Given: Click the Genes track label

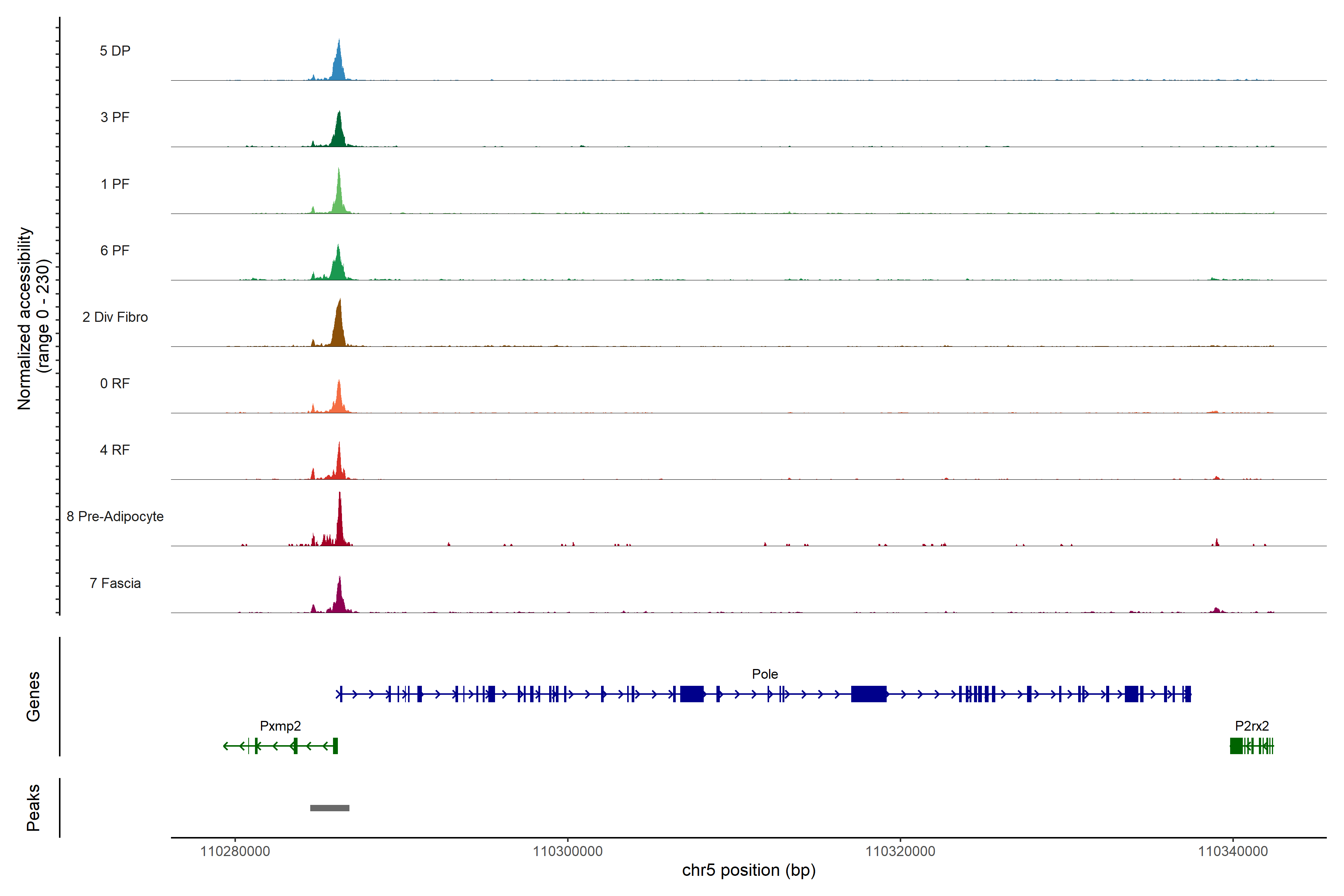Looking at the screenshot, I should tap(33, 697).
